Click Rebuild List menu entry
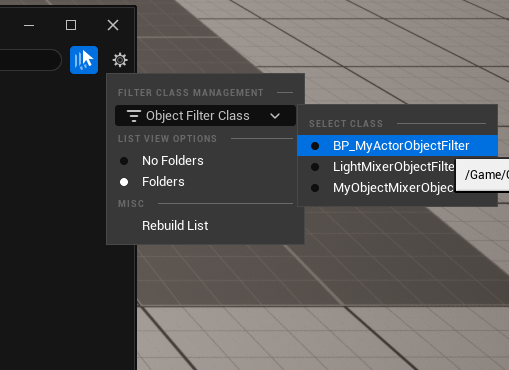The image size is (509, 370). [x=205, y=226]
